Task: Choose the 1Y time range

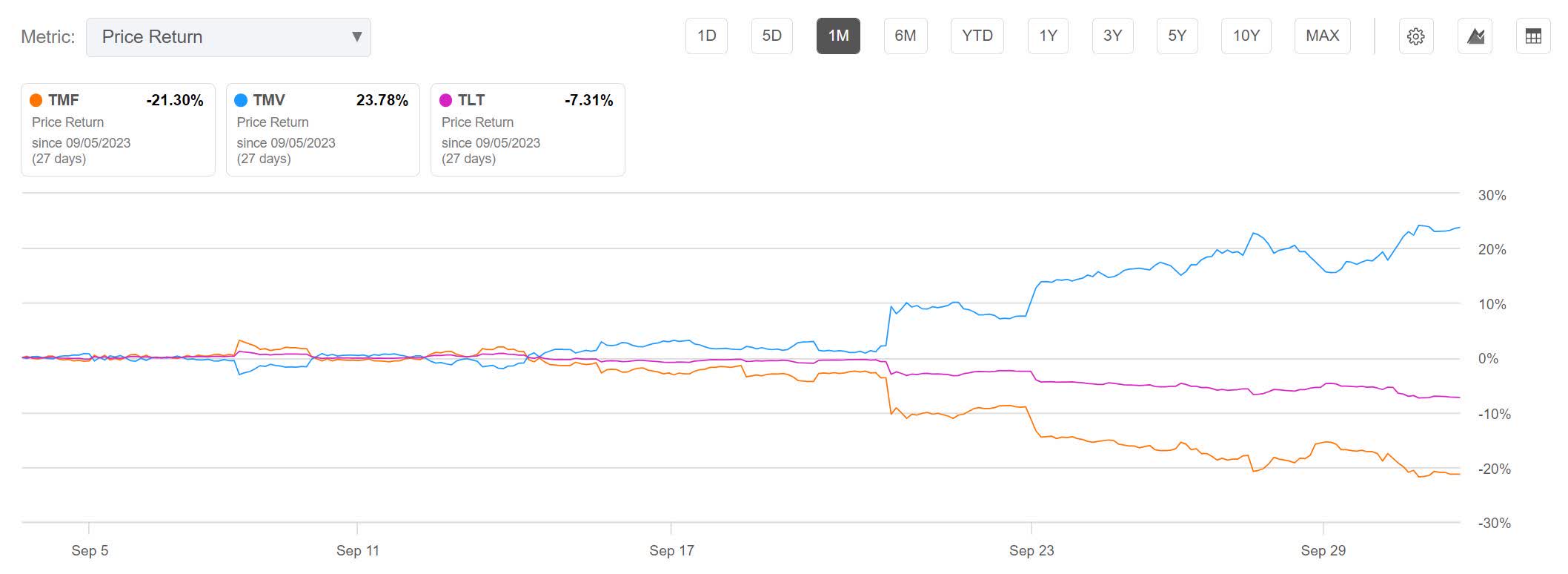Action: pos(1048,36)
